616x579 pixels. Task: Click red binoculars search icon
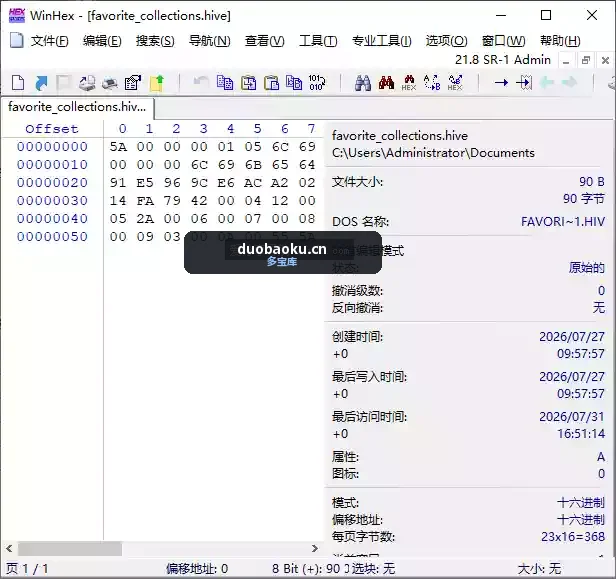(x=386, y=83)
